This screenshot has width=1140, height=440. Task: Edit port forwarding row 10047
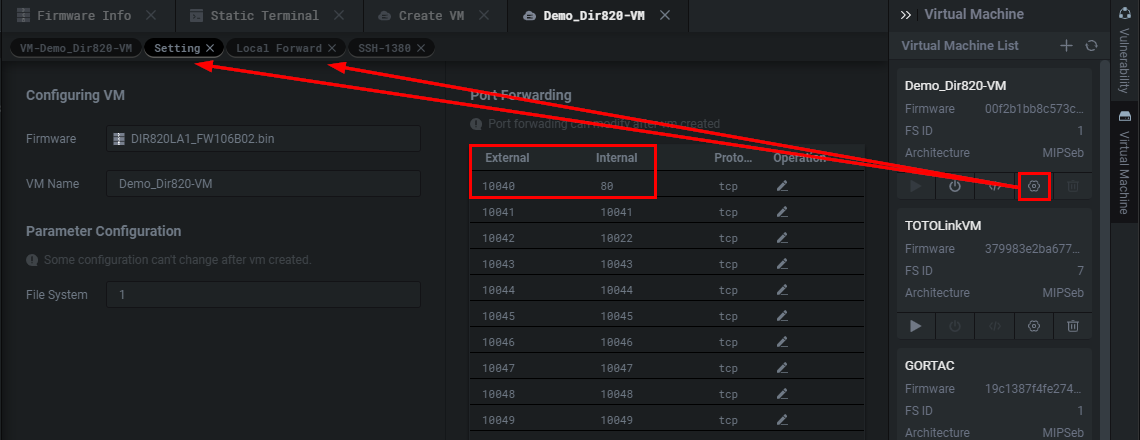coord(782,368)
